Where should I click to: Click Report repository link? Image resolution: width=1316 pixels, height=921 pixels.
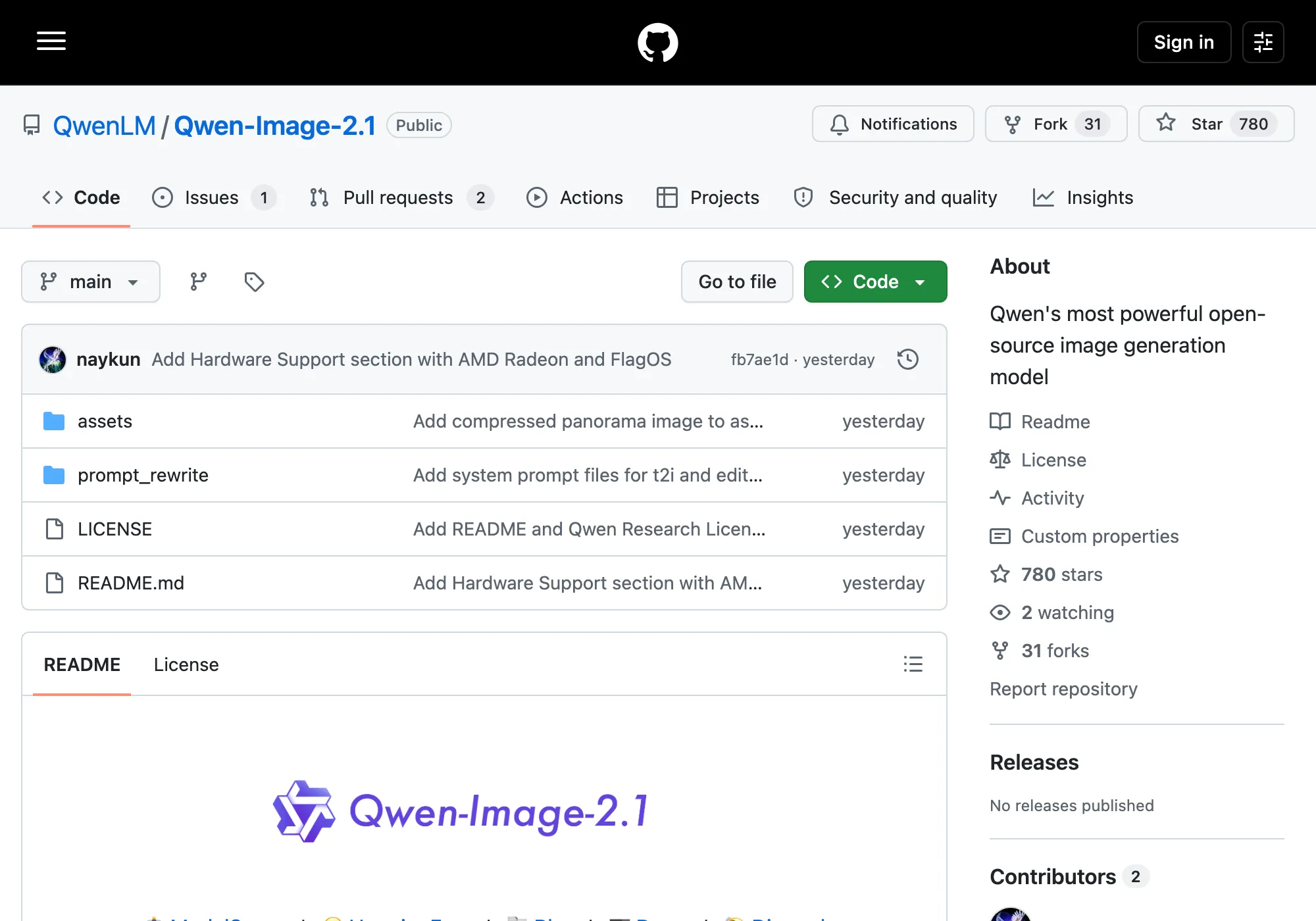click(1063, 689)
